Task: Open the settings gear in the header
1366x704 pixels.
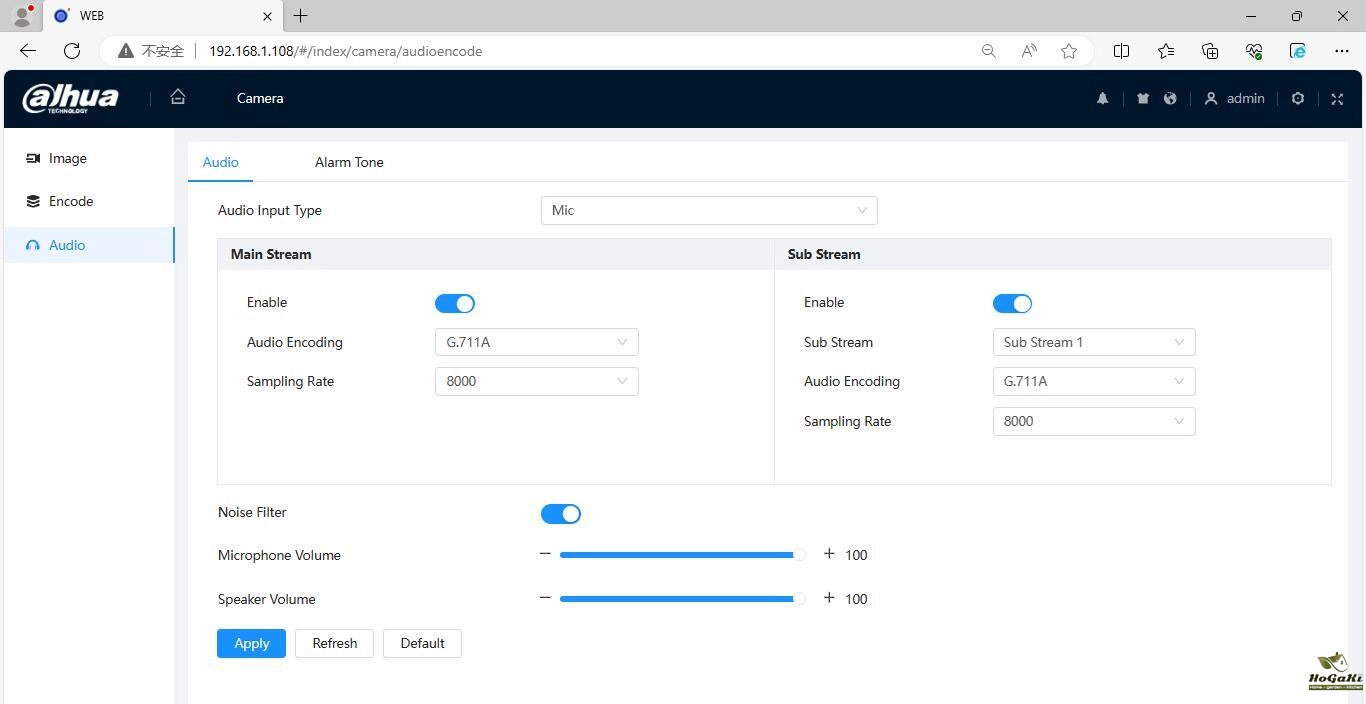Action: [x=1297, y=98]
